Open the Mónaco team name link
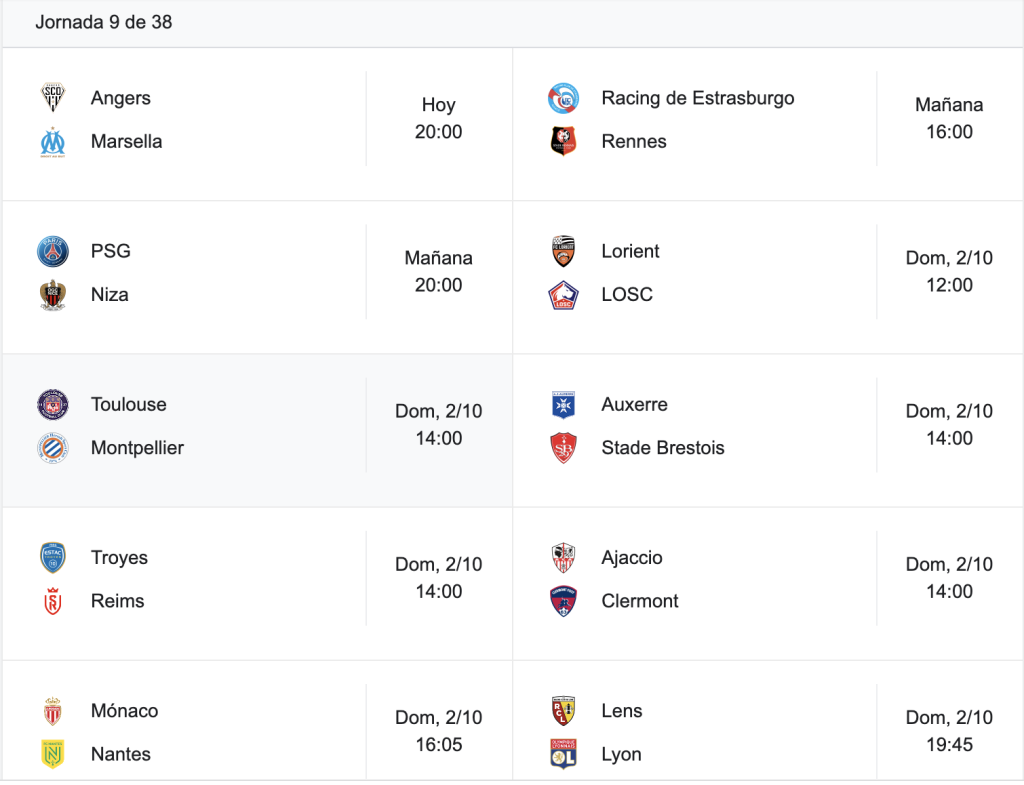 pyautogui.click(x=124, y=711)
